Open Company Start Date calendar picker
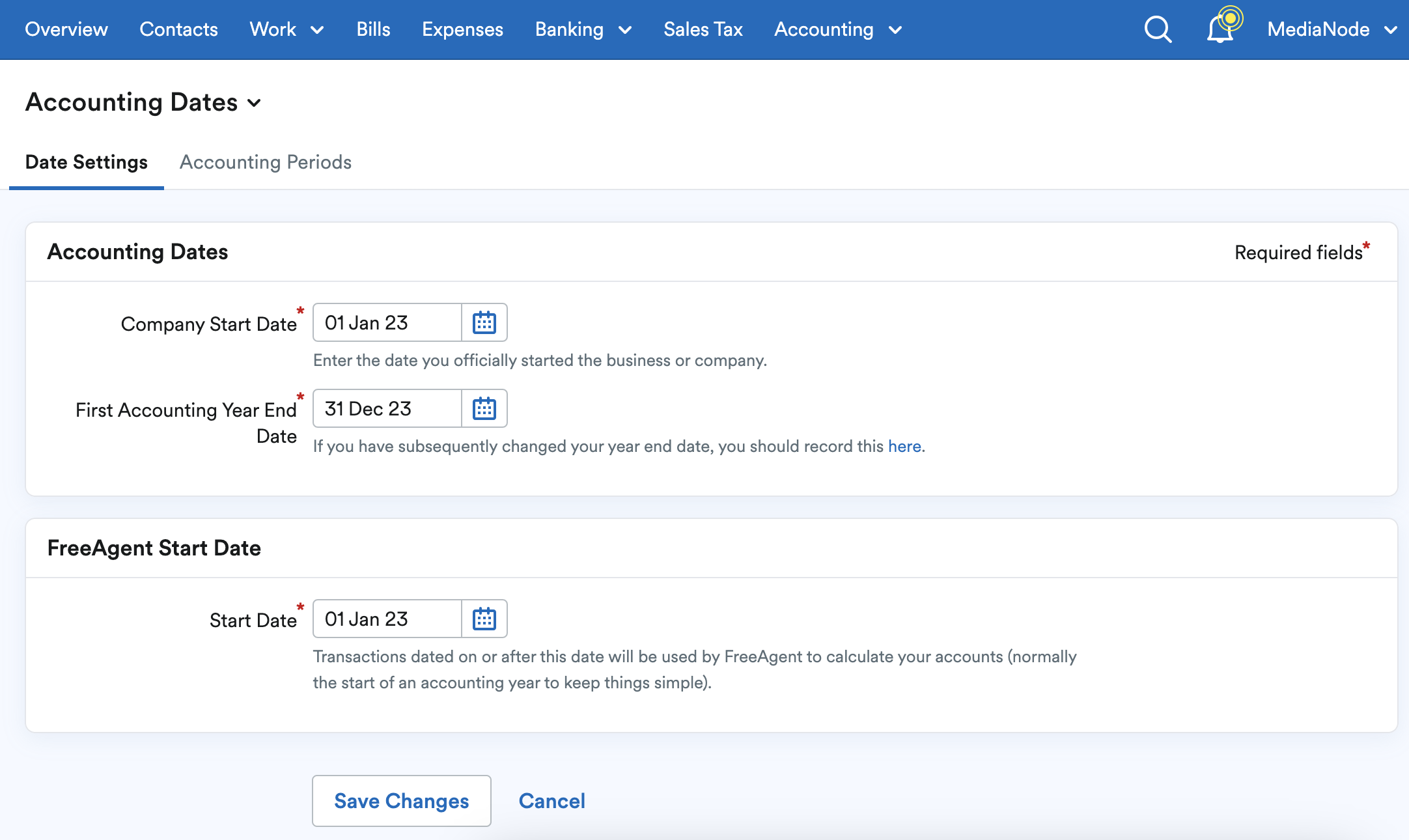 tap(484, 322)
